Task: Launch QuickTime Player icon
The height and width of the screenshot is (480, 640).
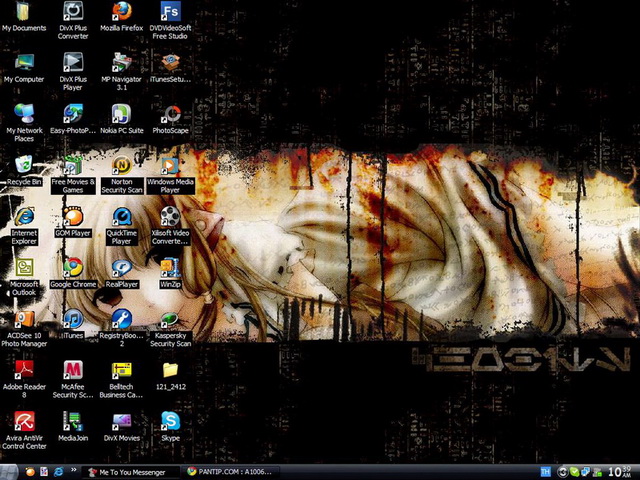Action: (x=122, y=216)
